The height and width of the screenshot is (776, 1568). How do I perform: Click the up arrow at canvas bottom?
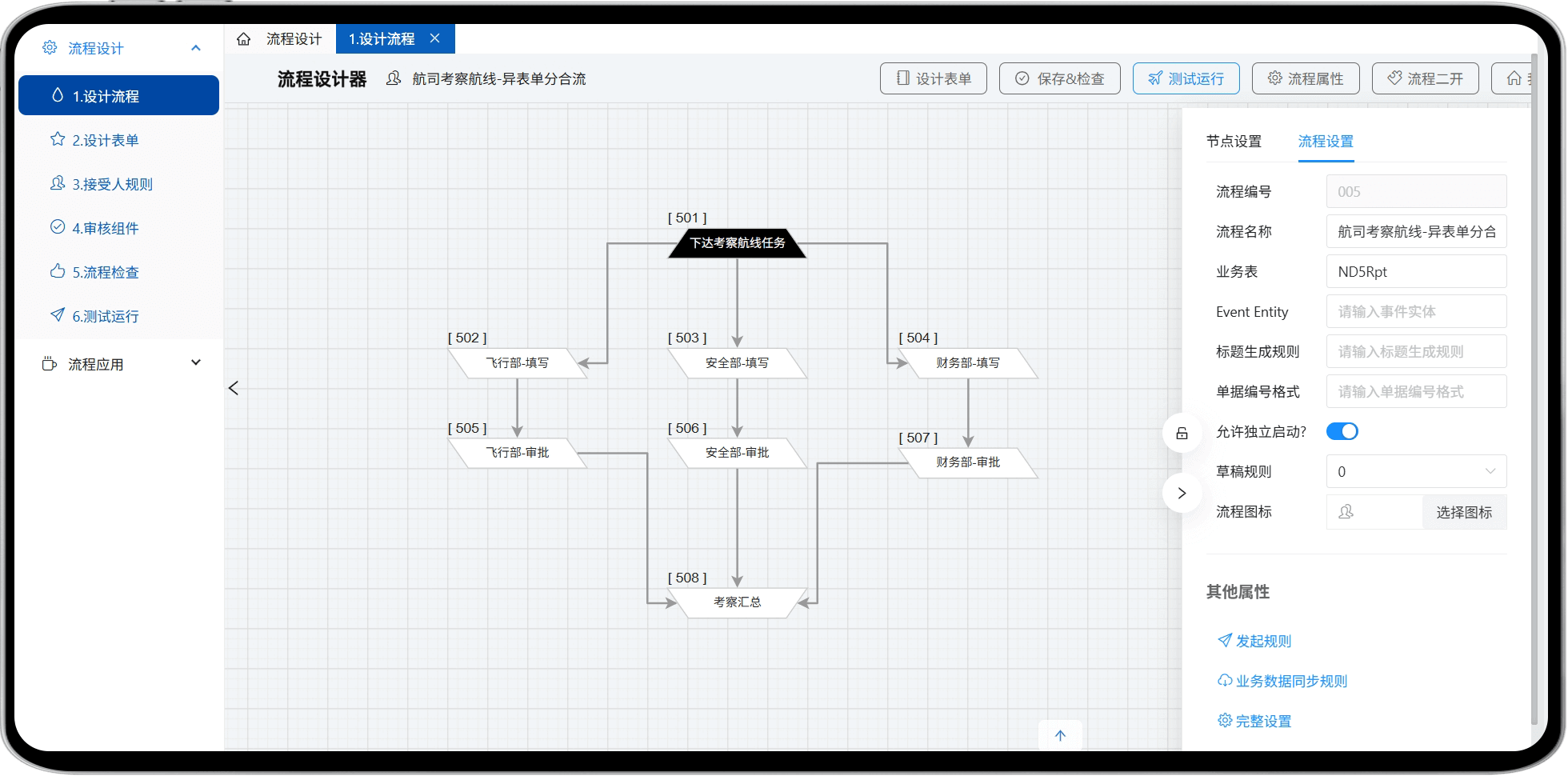pyautogui.click(x=1060, y=735)
